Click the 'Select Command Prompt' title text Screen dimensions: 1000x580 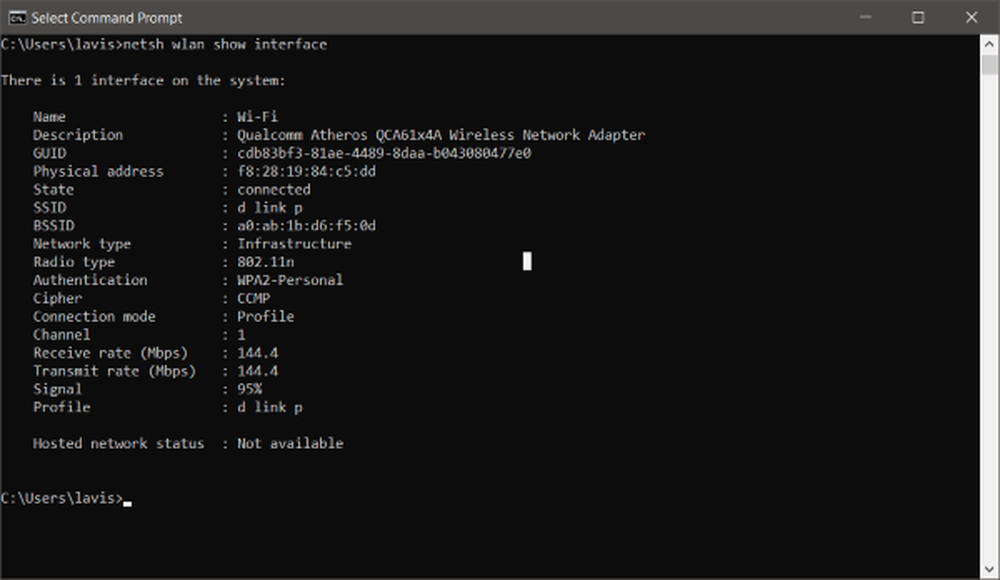point(107,18)
